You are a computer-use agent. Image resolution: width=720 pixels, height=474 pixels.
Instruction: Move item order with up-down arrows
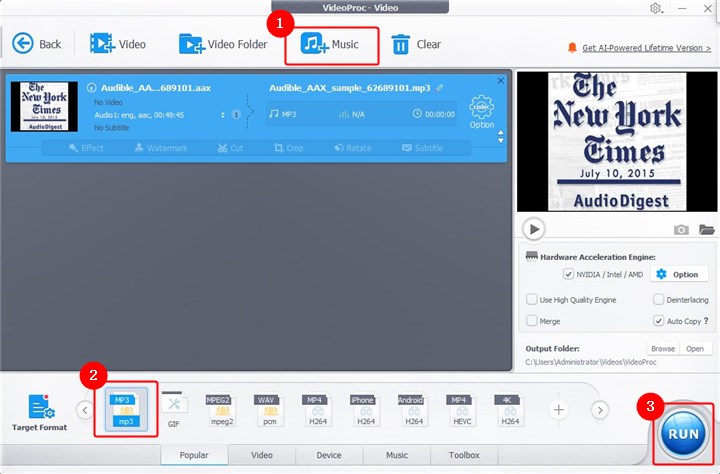501,136
